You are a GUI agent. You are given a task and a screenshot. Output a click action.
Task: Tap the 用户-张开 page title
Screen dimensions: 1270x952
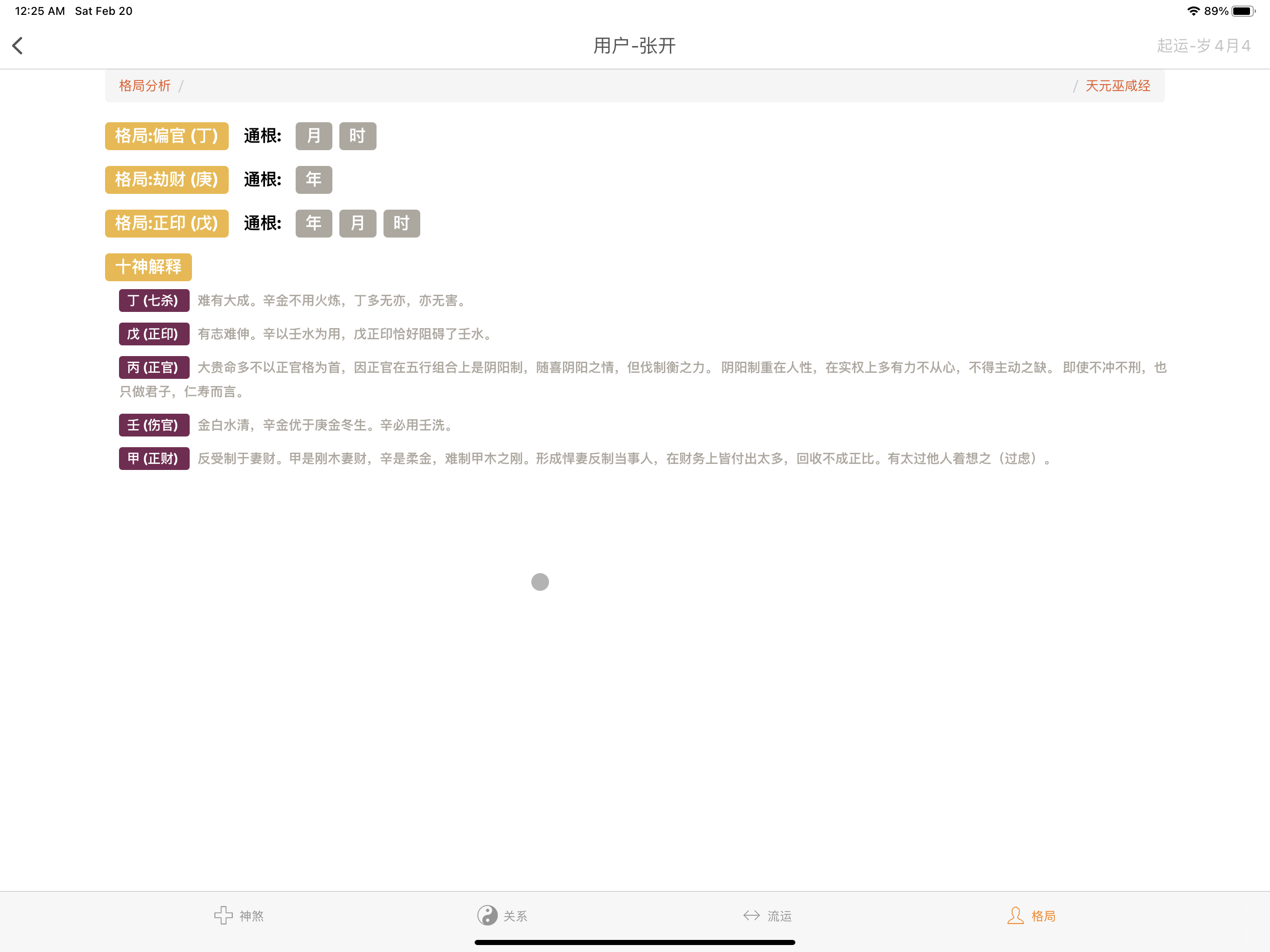[x=635, y=46]
